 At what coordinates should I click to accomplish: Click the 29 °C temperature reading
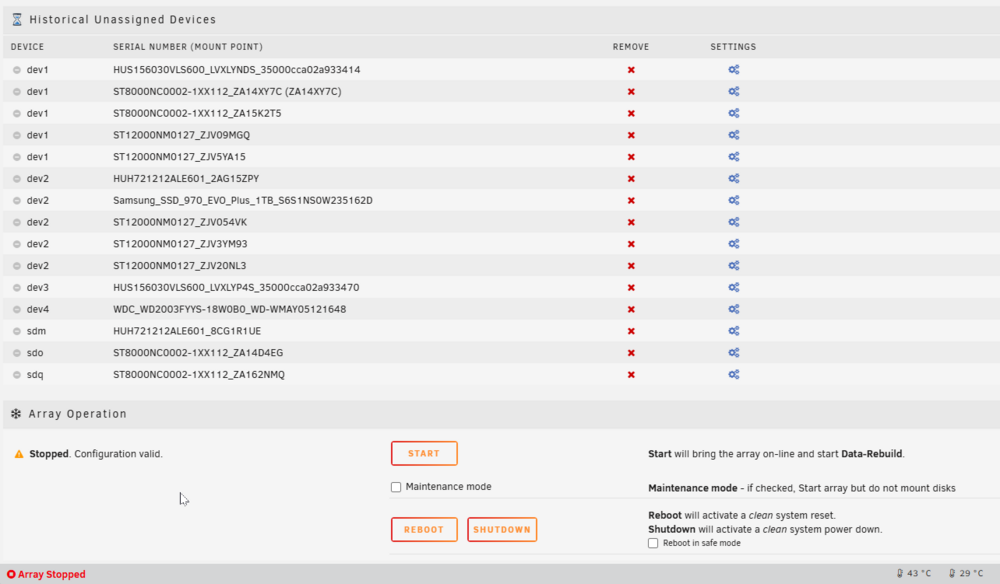[966, 574]
